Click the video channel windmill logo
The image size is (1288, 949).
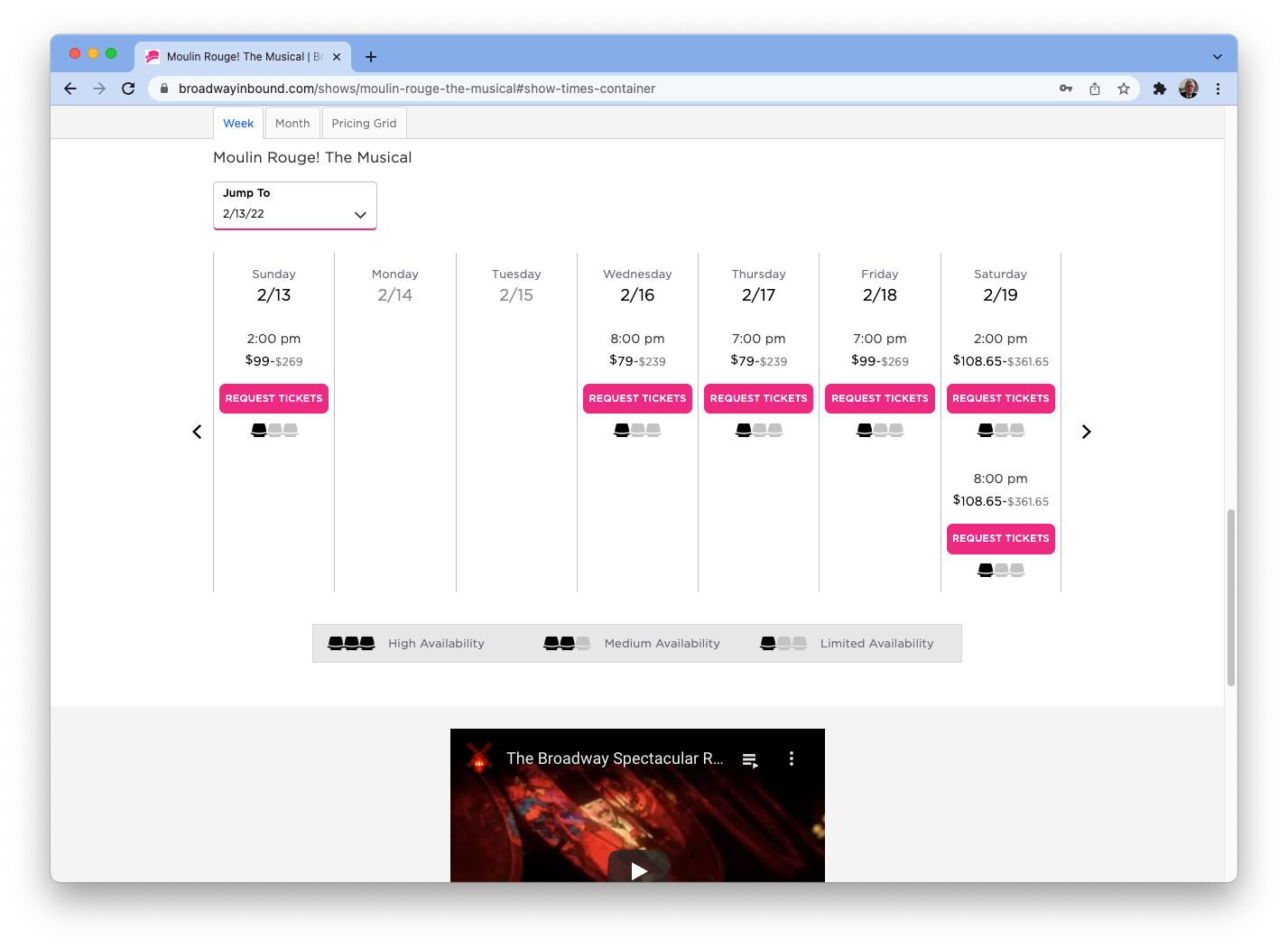(479, 758)
